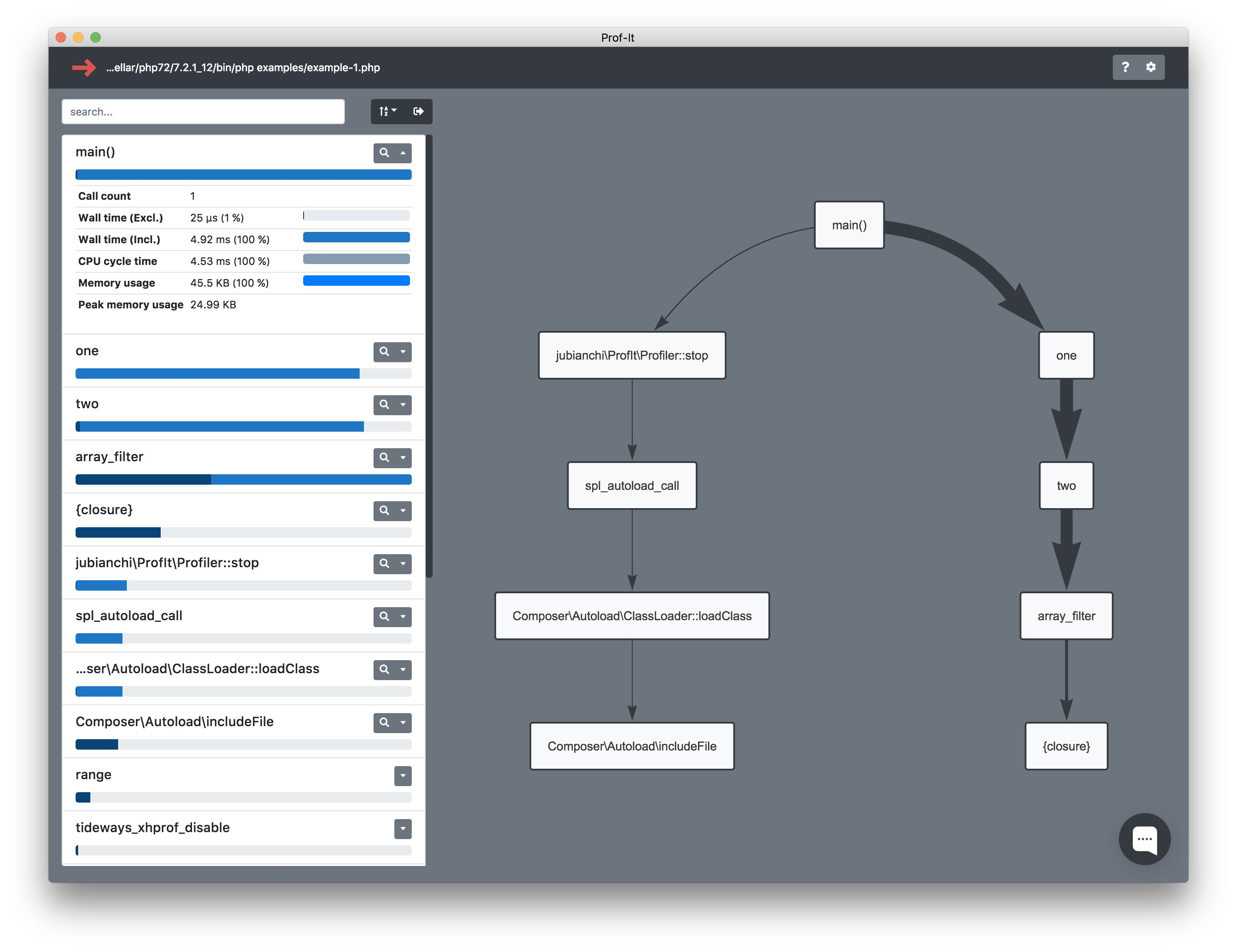Screen dimensions: 1237x952
Task: Click the export icon next to sort
Action: 418,111
